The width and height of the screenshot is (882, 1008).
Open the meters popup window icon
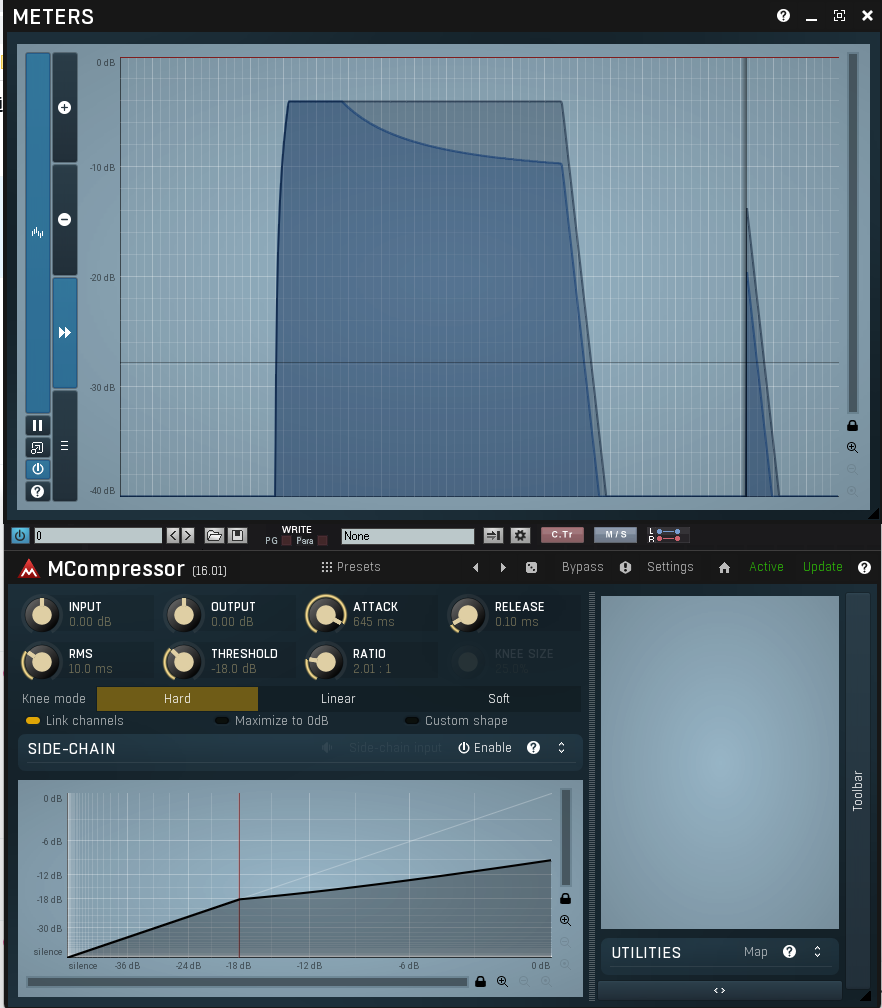tap(37, 448)
